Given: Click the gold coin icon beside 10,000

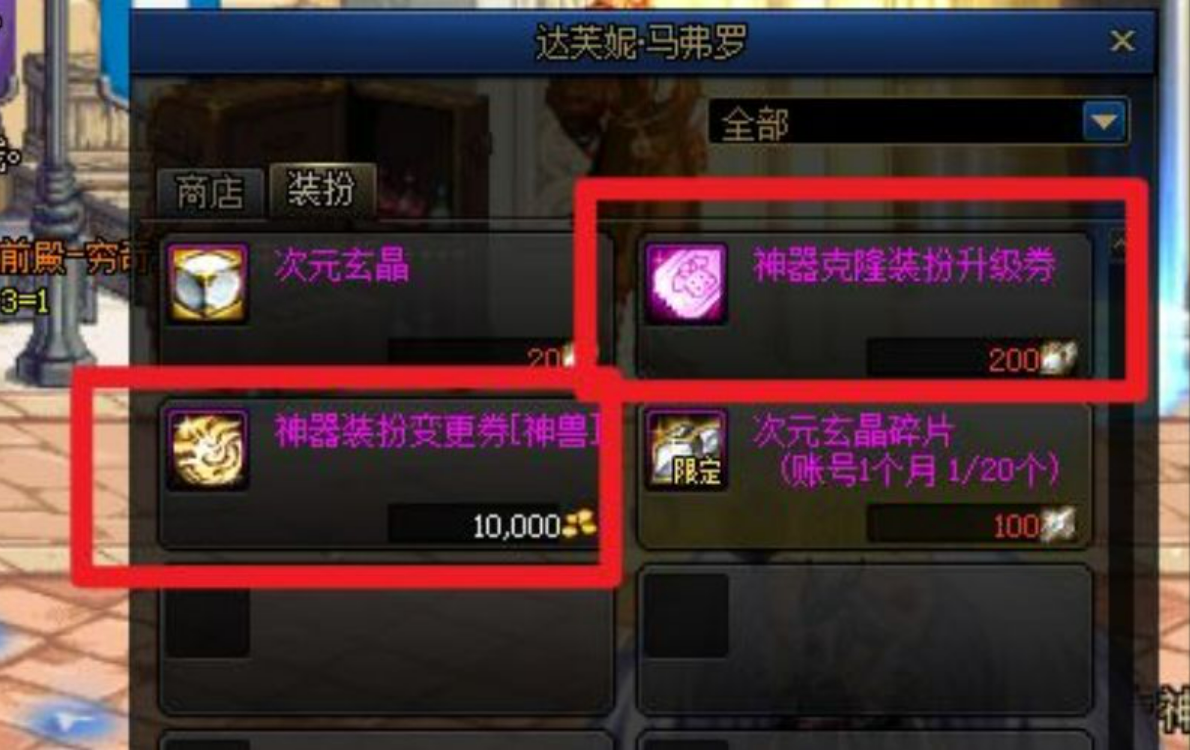Looking at the screenshot, I should coord(579,524).
